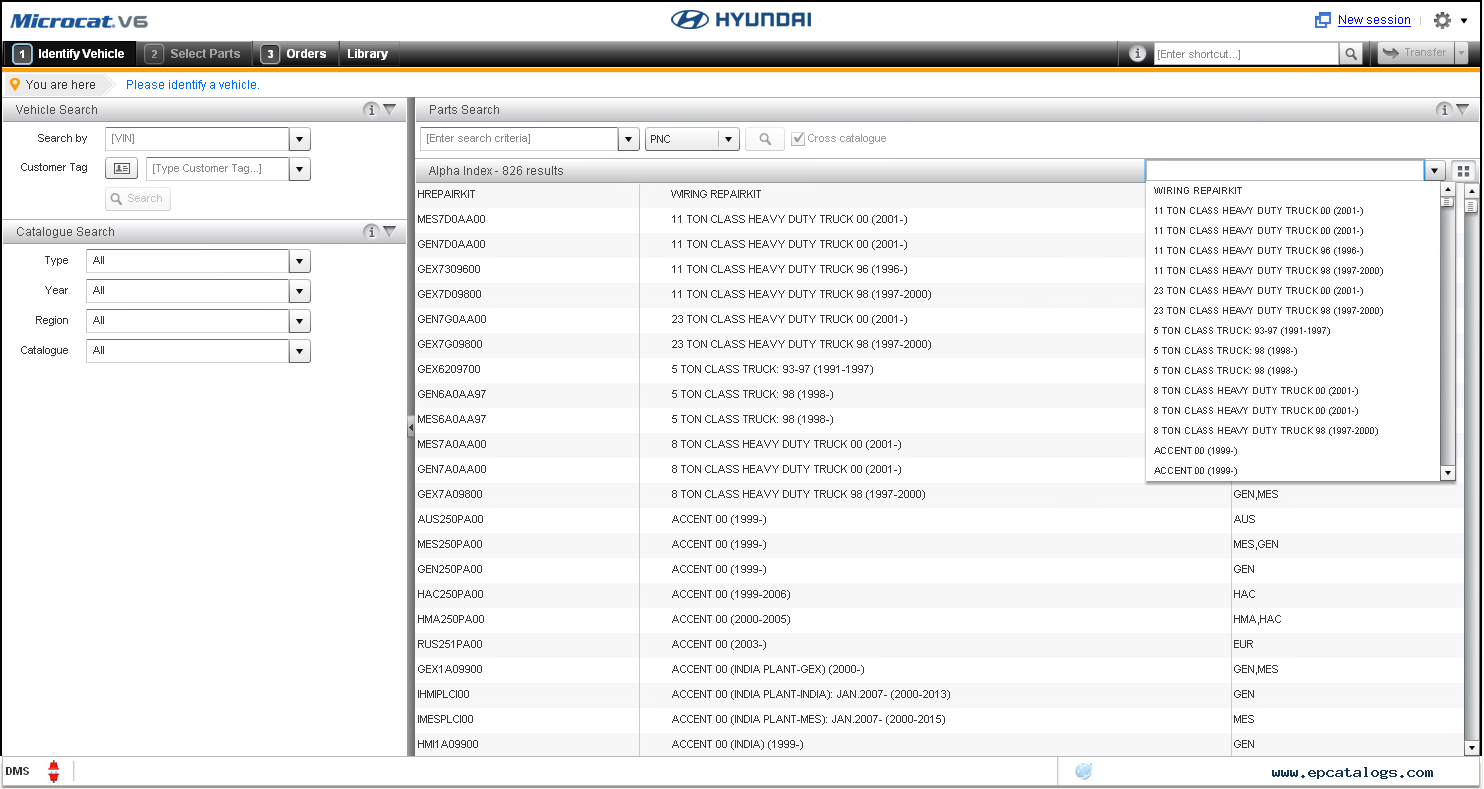1484x789 pixels.
Task: Collapse the Catalogue Search panel
Action: pyautogui.click(x=390, y=232)
